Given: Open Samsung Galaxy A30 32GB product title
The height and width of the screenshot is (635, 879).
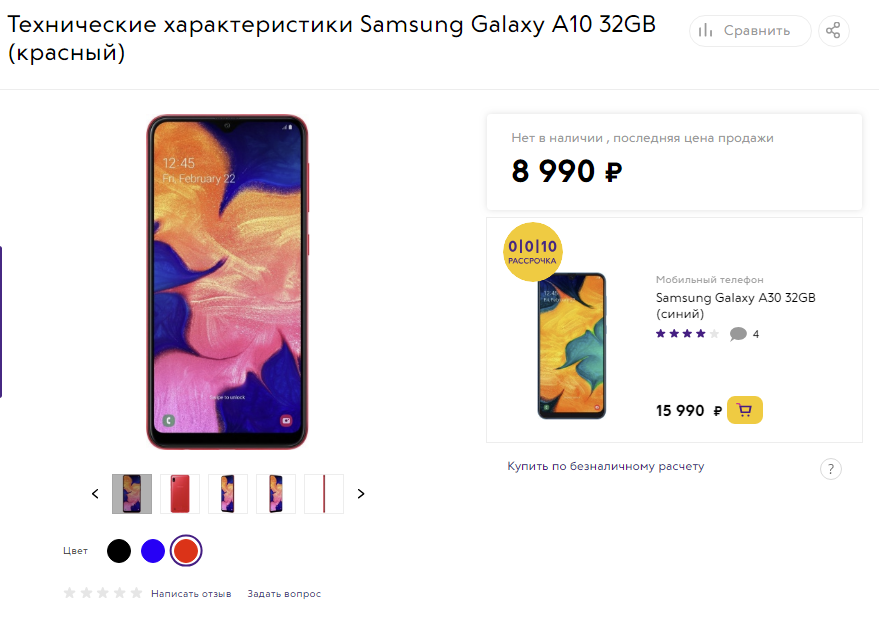Looking at the screenshot, I should (x=735, y=305).
